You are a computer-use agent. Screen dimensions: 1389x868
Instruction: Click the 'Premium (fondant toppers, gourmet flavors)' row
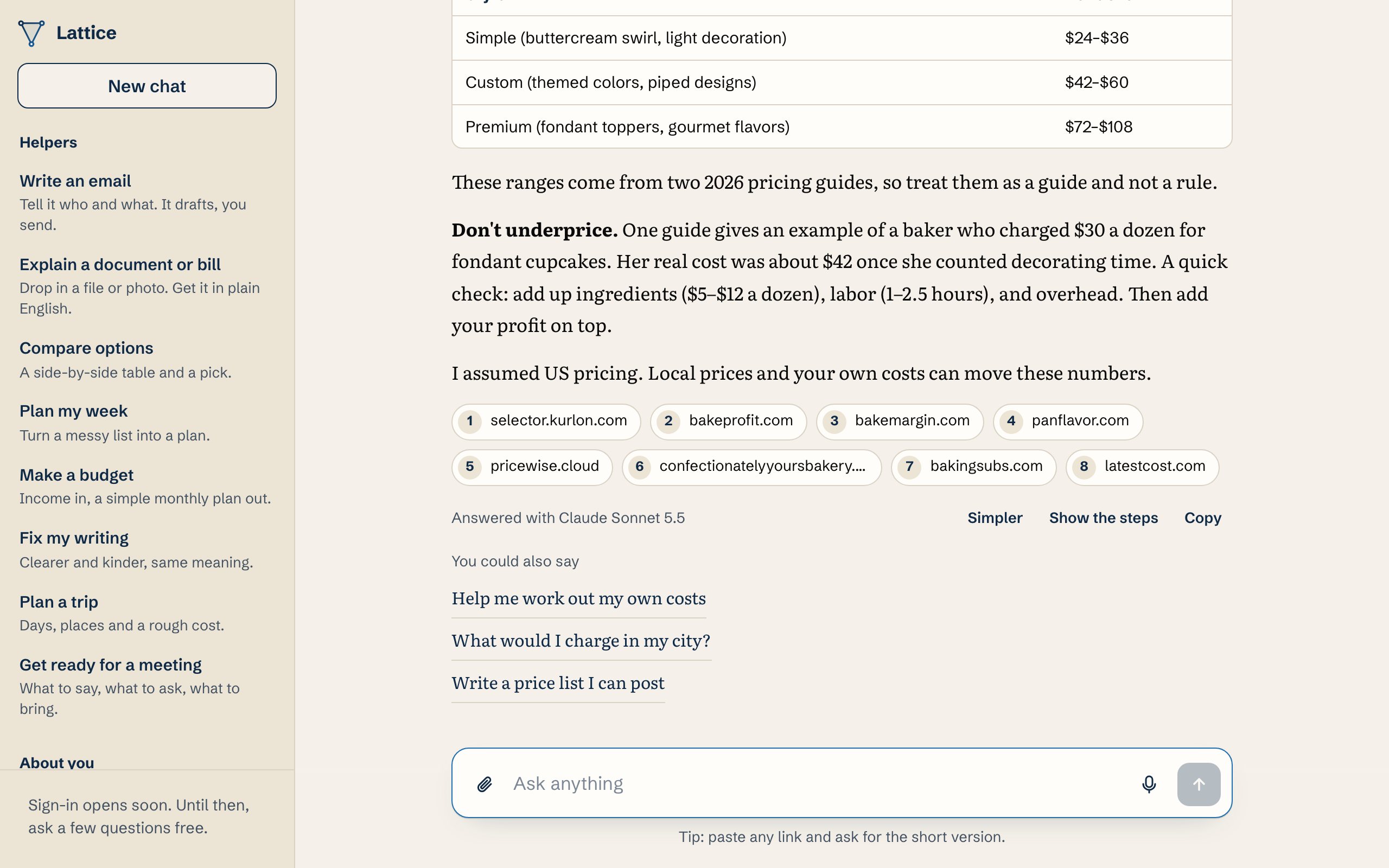tap(842, 127)
